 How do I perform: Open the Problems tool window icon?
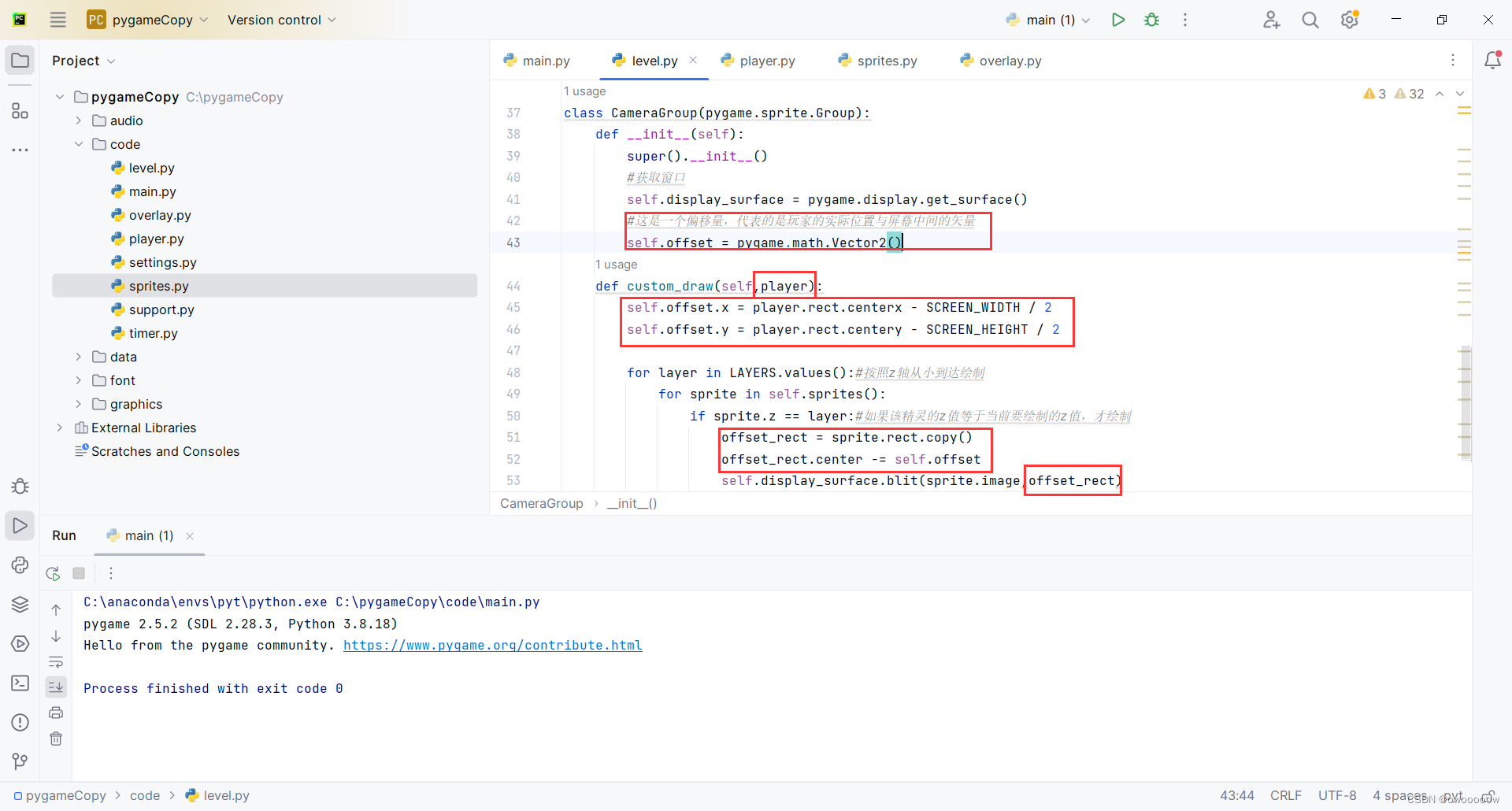coord(20,722)
